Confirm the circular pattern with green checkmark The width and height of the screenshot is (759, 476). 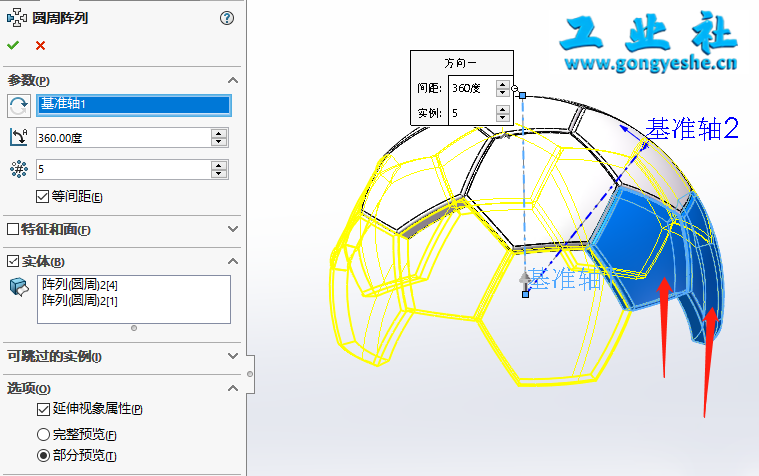[x=13, y=46]
